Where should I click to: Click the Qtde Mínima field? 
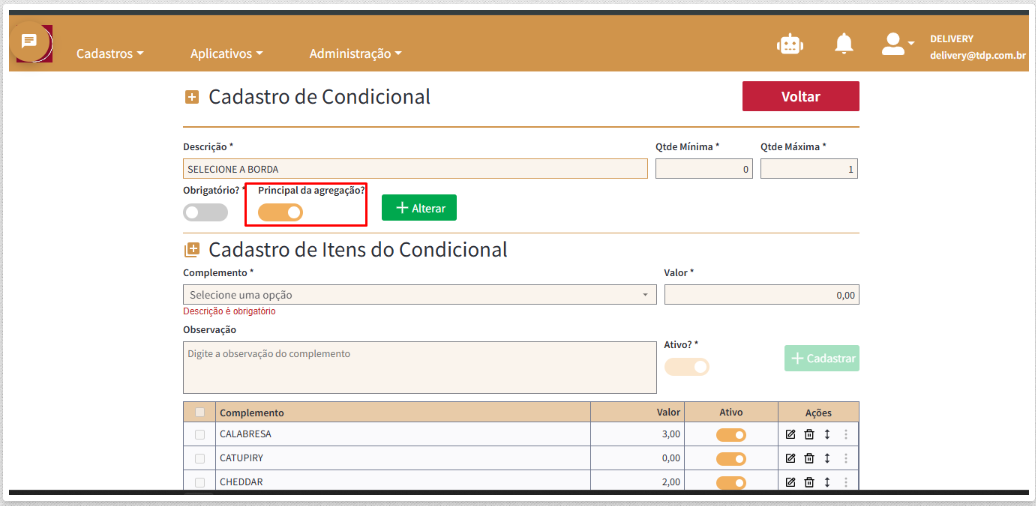[704, 169]
